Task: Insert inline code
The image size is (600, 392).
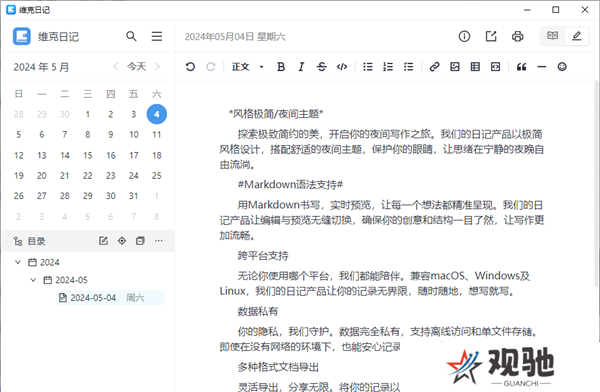Action: click(x=342, y=67)
